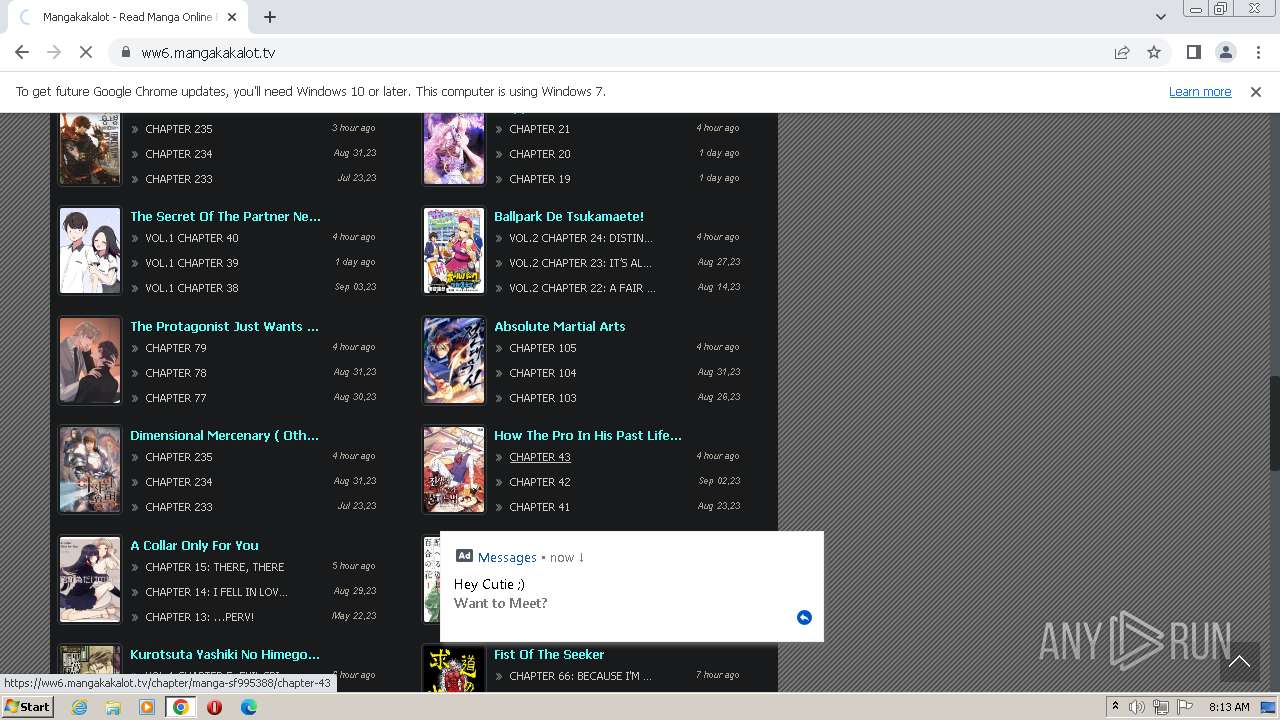Stop loading the page
The height and width of the screenshot is (720, 1280).
coord(86,52)
